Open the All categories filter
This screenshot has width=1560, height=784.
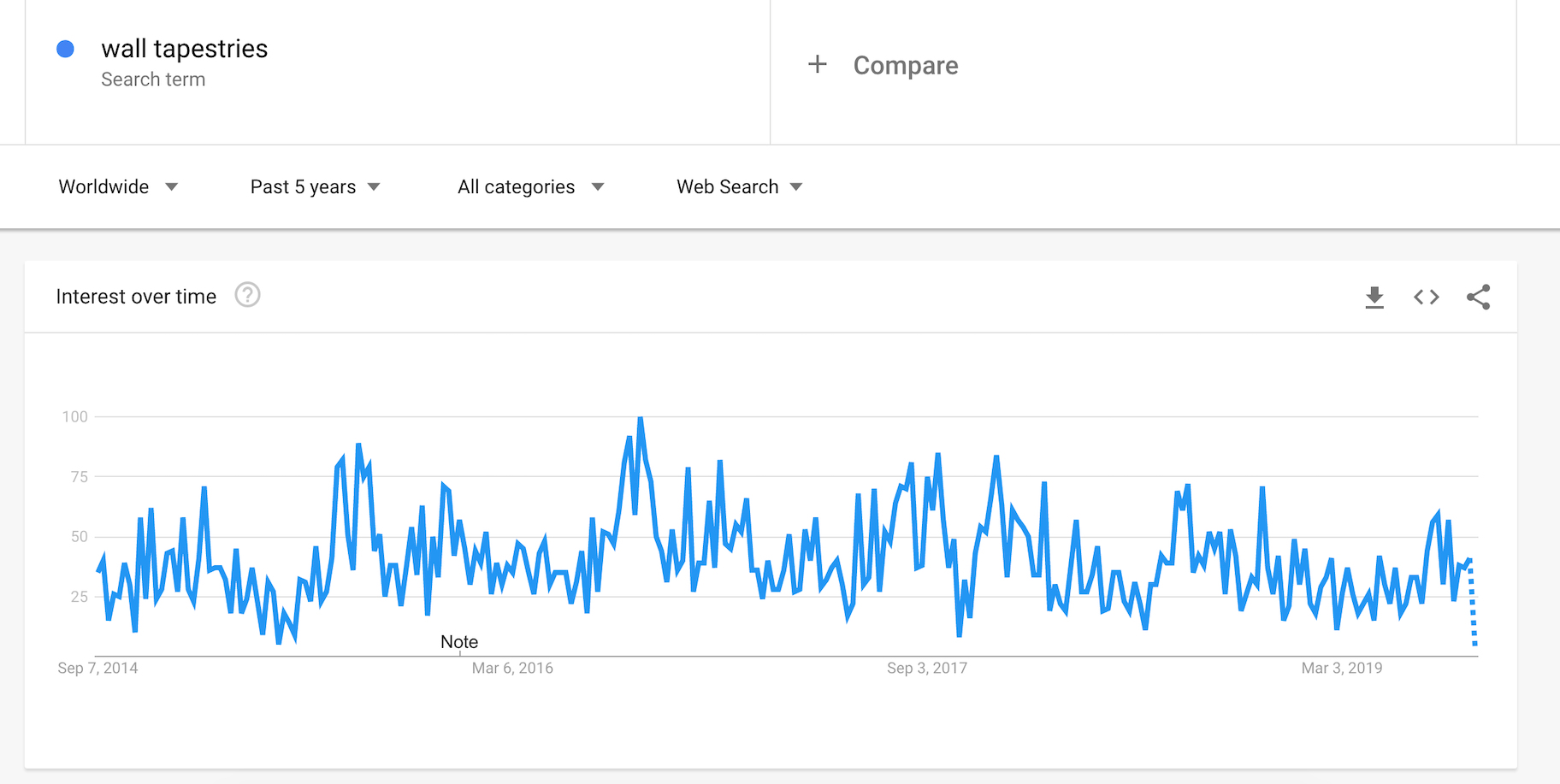coord(530,186)
